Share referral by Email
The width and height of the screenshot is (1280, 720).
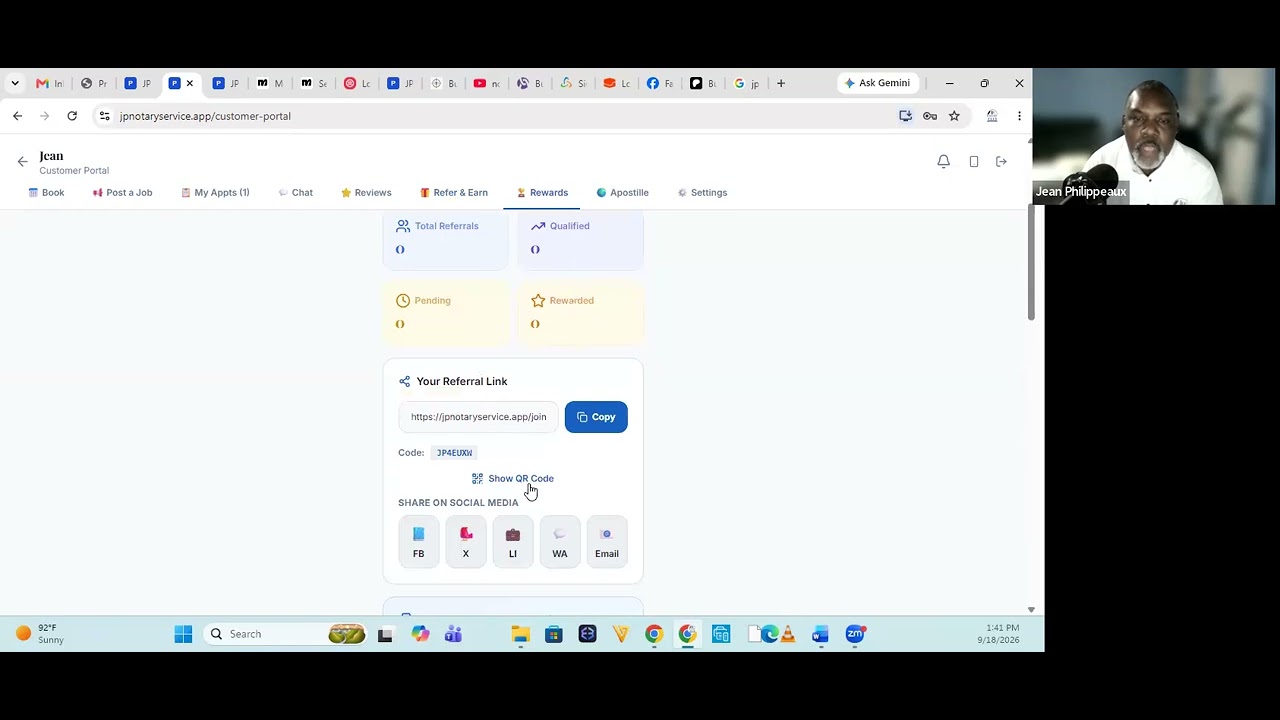point(607,541)
